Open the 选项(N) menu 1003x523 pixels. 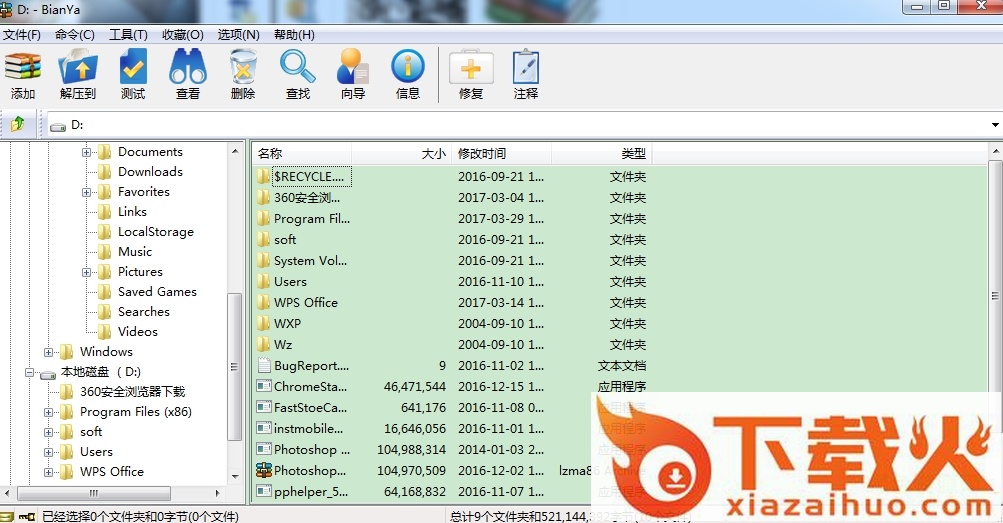(239, 35)
